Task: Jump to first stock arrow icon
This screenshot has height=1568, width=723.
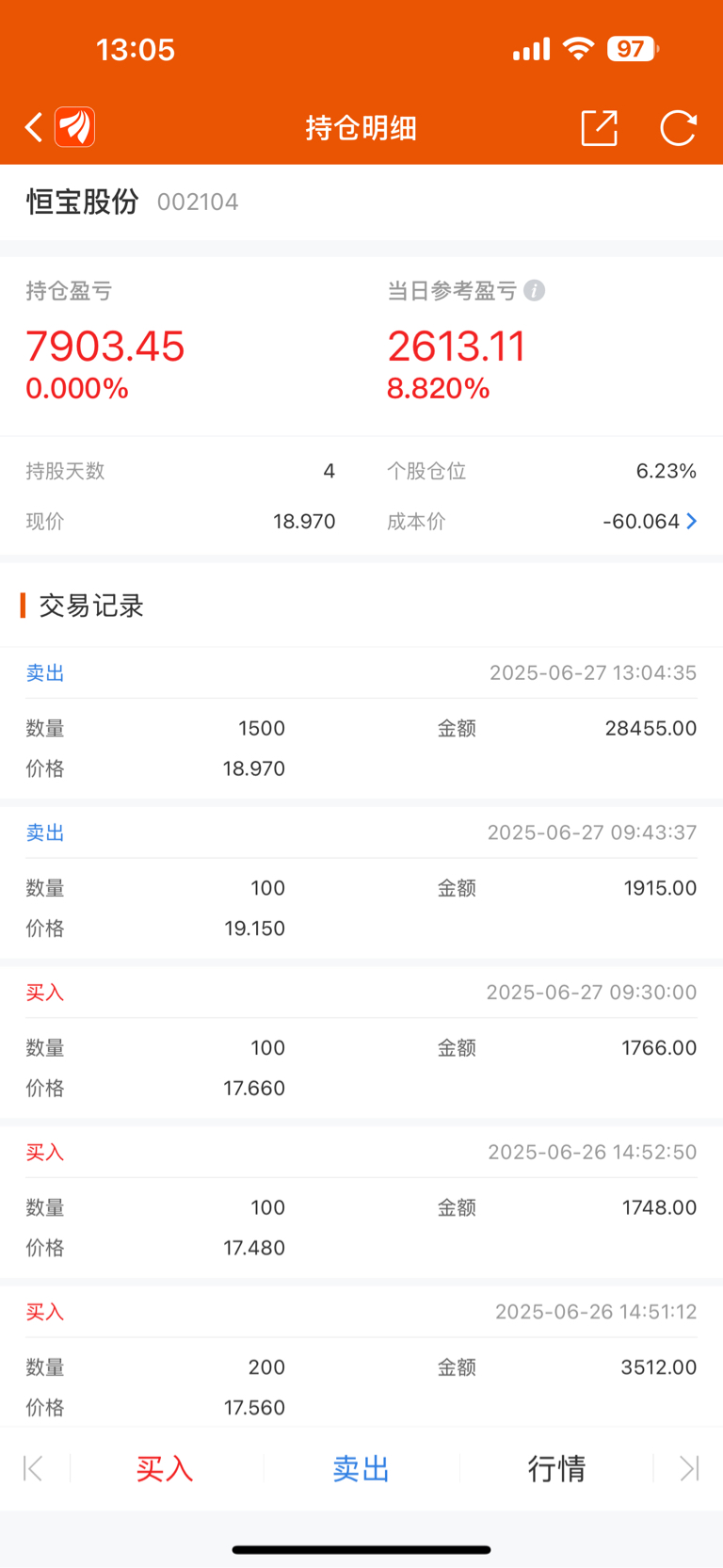Action: 33,1468
